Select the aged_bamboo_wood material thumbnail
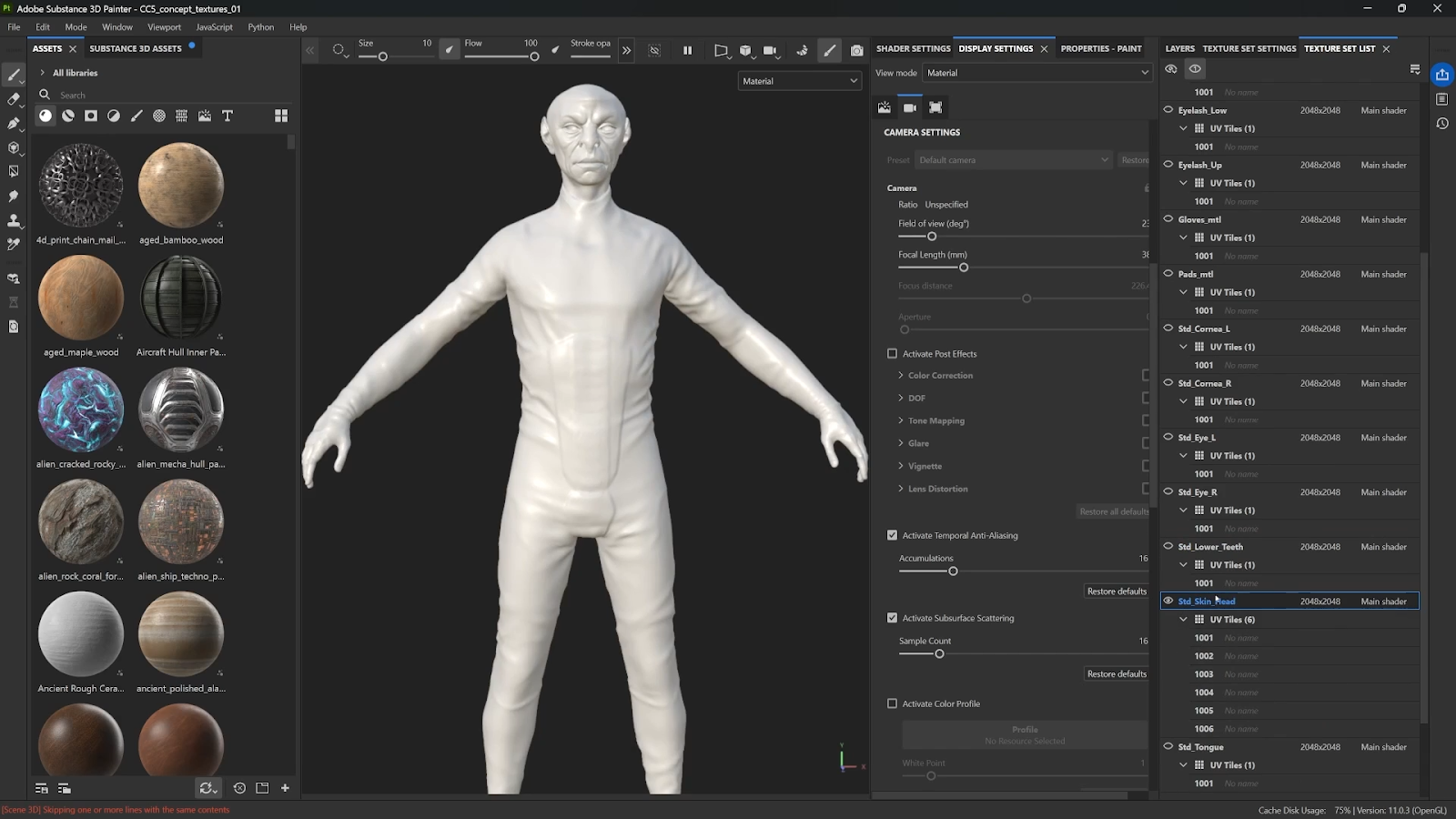 coord(181,186)
